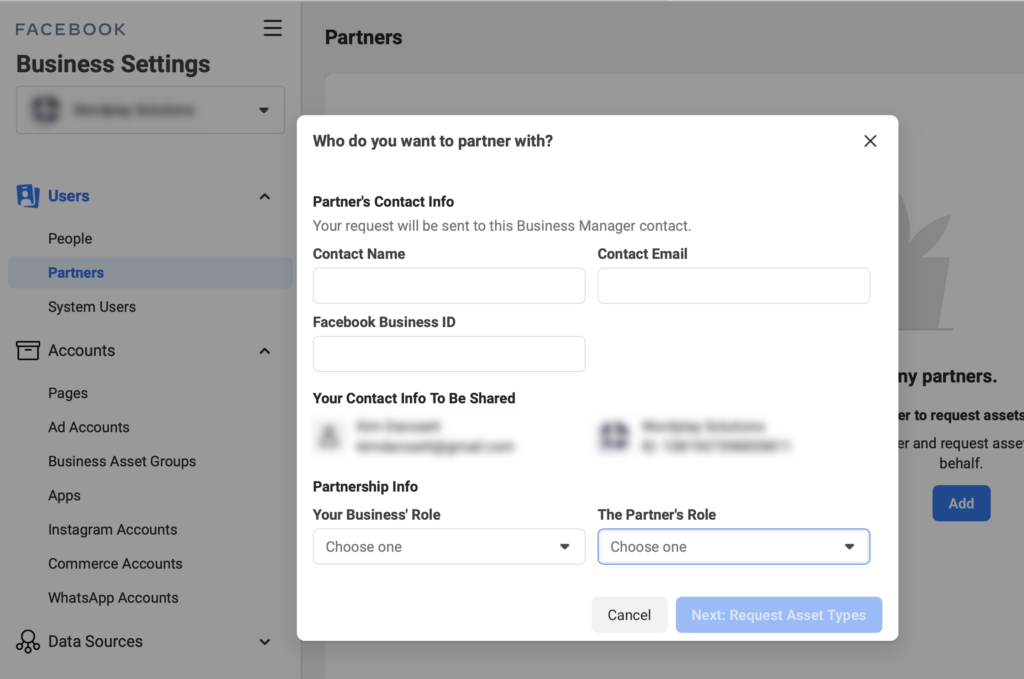1024x679 pixels.
Task: Click the Accounts briefcase icon in sidebar
Action: pos(27,350)
